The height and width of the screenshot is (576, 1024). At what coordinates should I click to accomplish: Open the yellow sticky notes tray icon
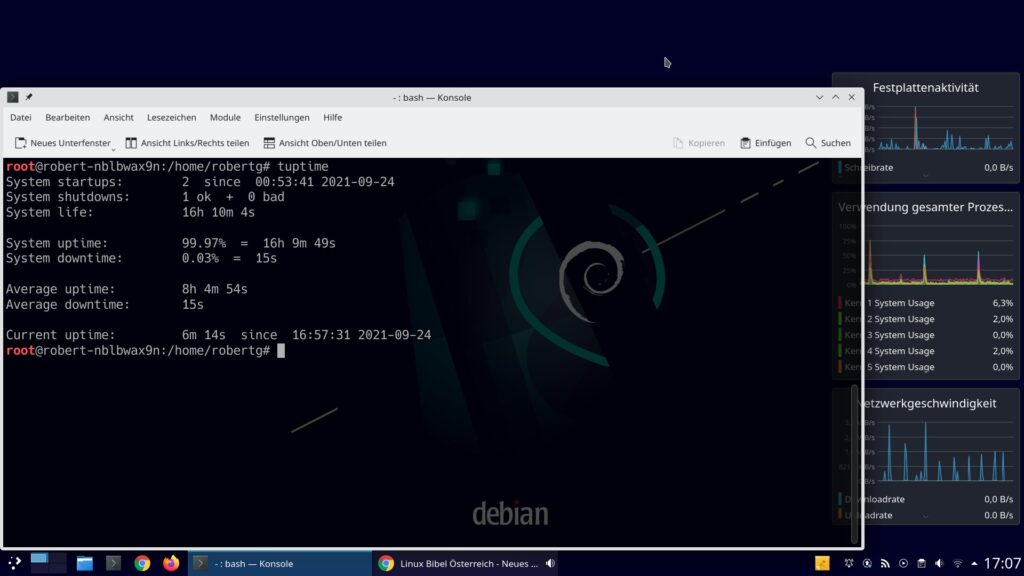[x=822, y=563]
